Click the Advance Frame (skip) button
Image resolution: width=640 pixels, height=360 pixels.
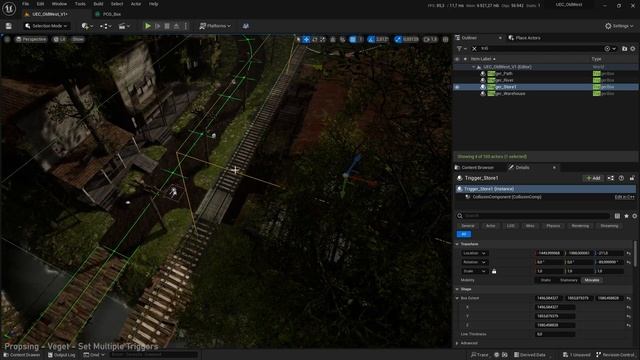(x=158, y=26)
